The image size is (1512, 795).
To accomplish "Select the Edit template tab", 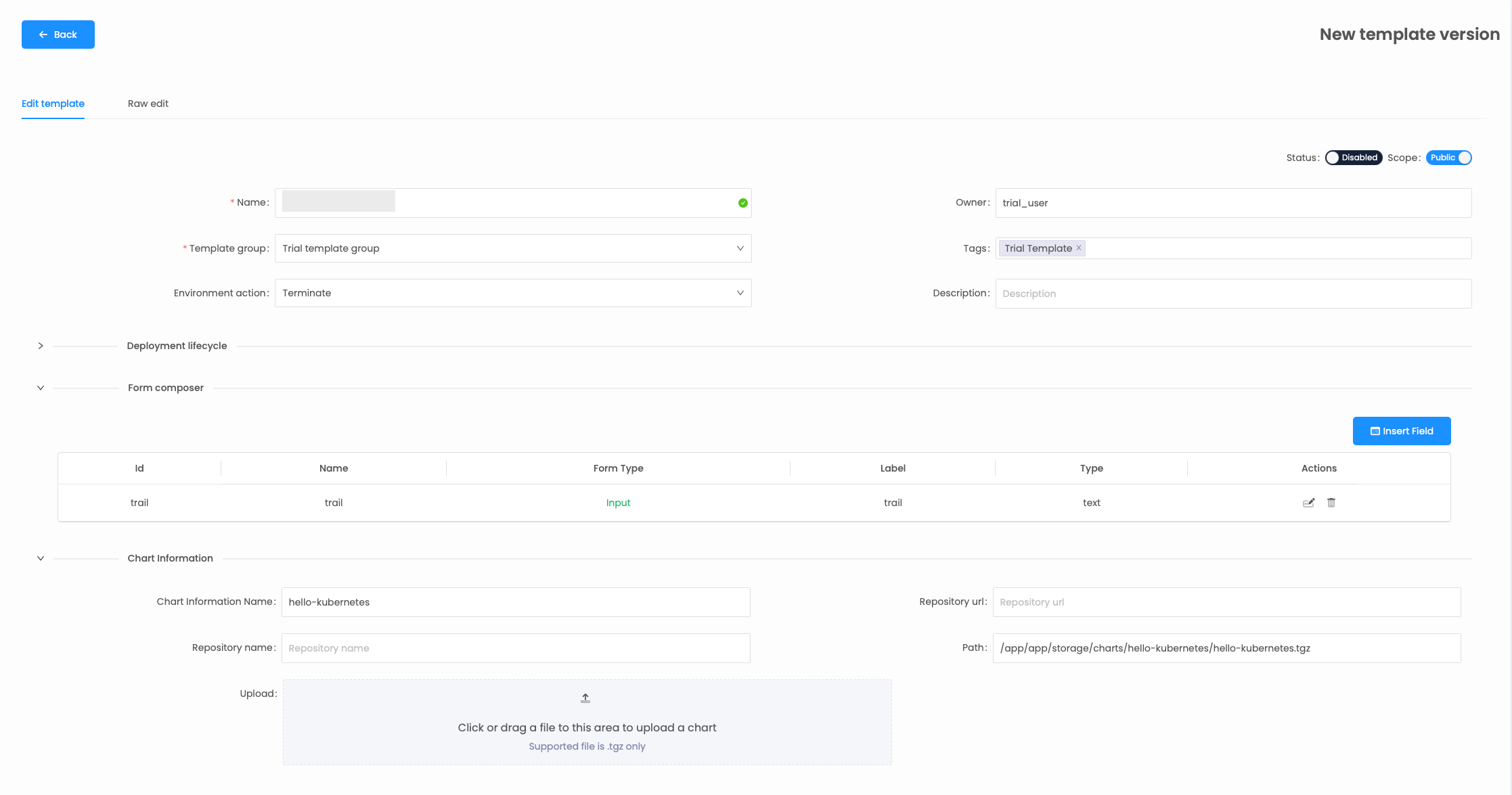I will coord(53,103).
